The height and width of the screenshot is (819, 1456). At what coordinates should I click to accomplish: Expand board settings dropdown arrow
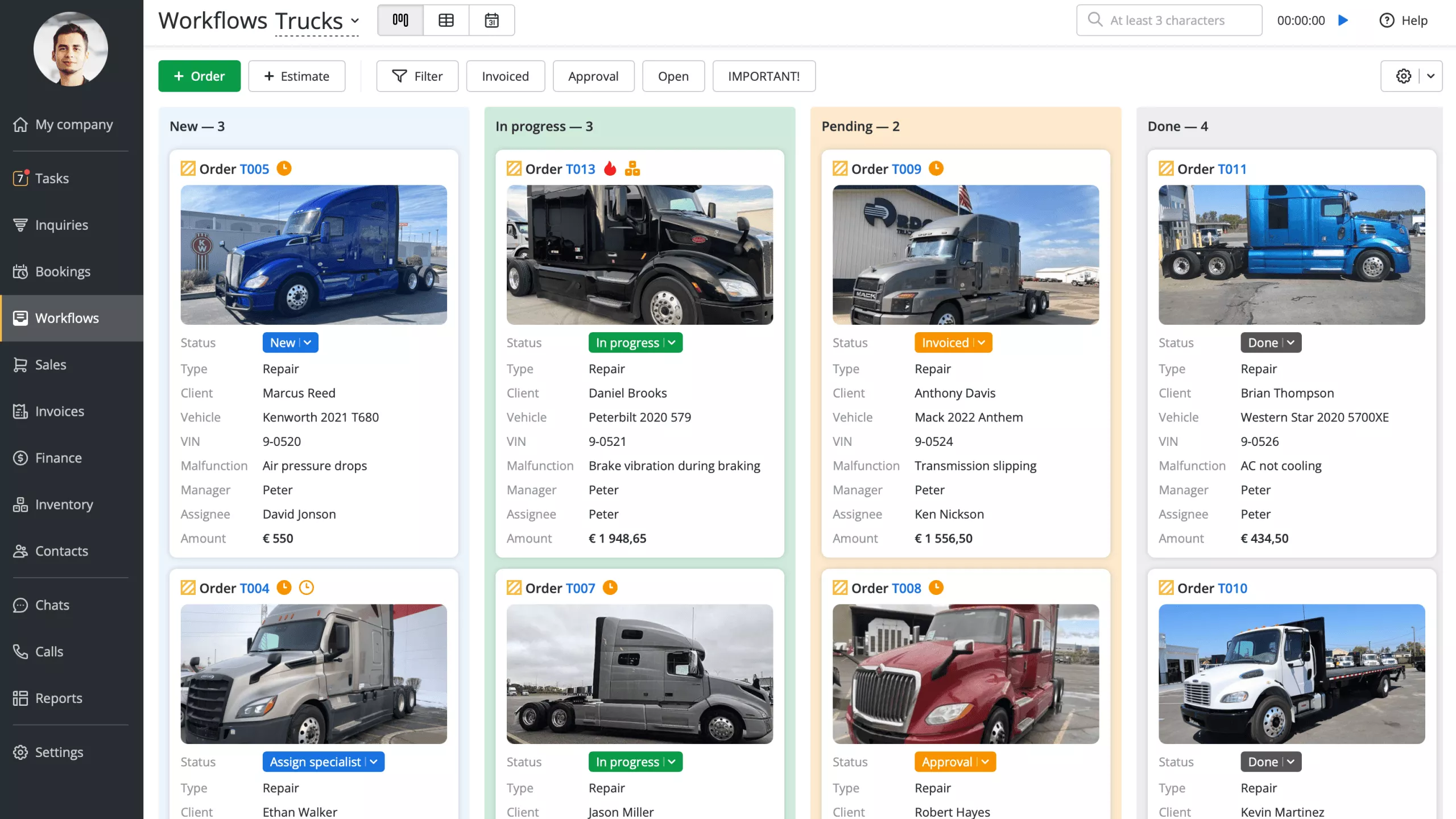tap(1431, 76)
